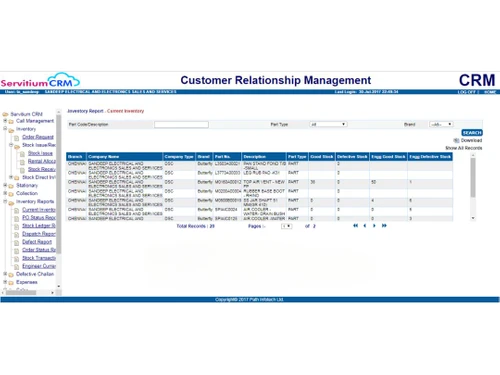Click the Servitium CRM cloud logo
Viewport: 500px width, 375px height.
point(40,80)
